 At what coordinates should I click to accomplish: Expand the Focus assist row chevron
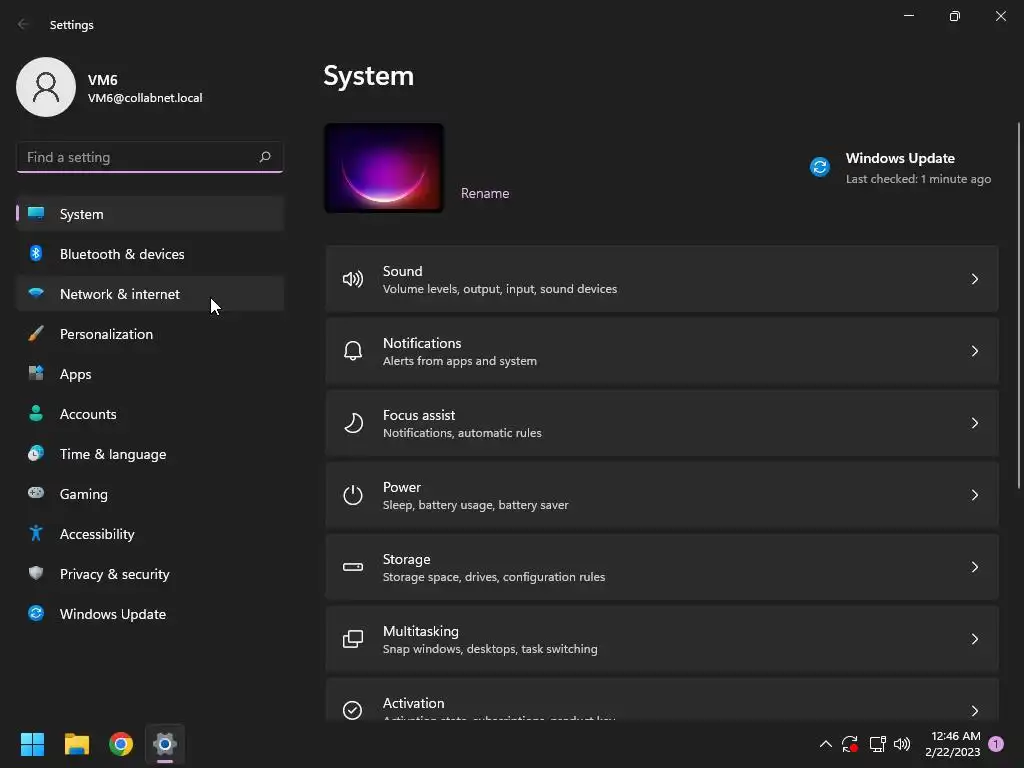[974, 423]
